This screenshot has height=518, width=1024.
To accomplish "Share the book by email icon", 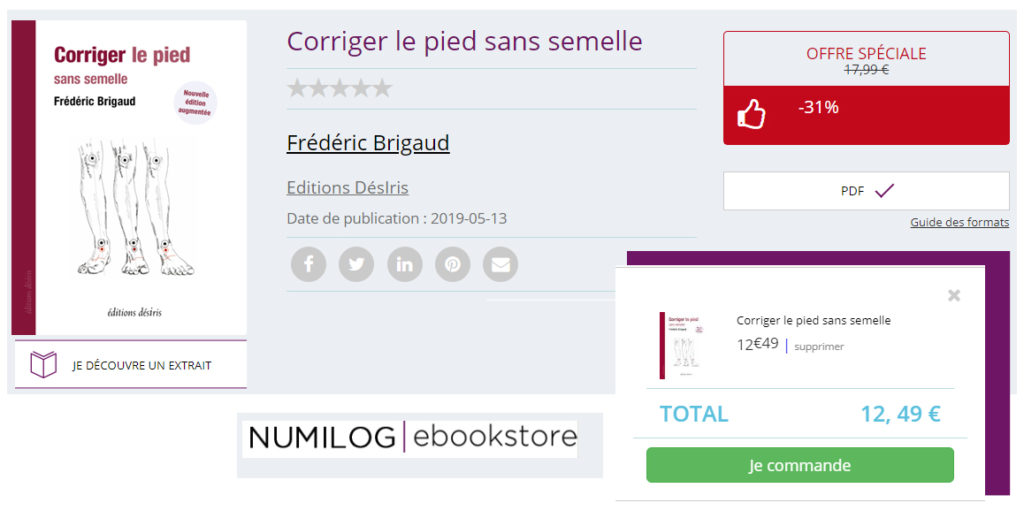I will click(500, 265).
